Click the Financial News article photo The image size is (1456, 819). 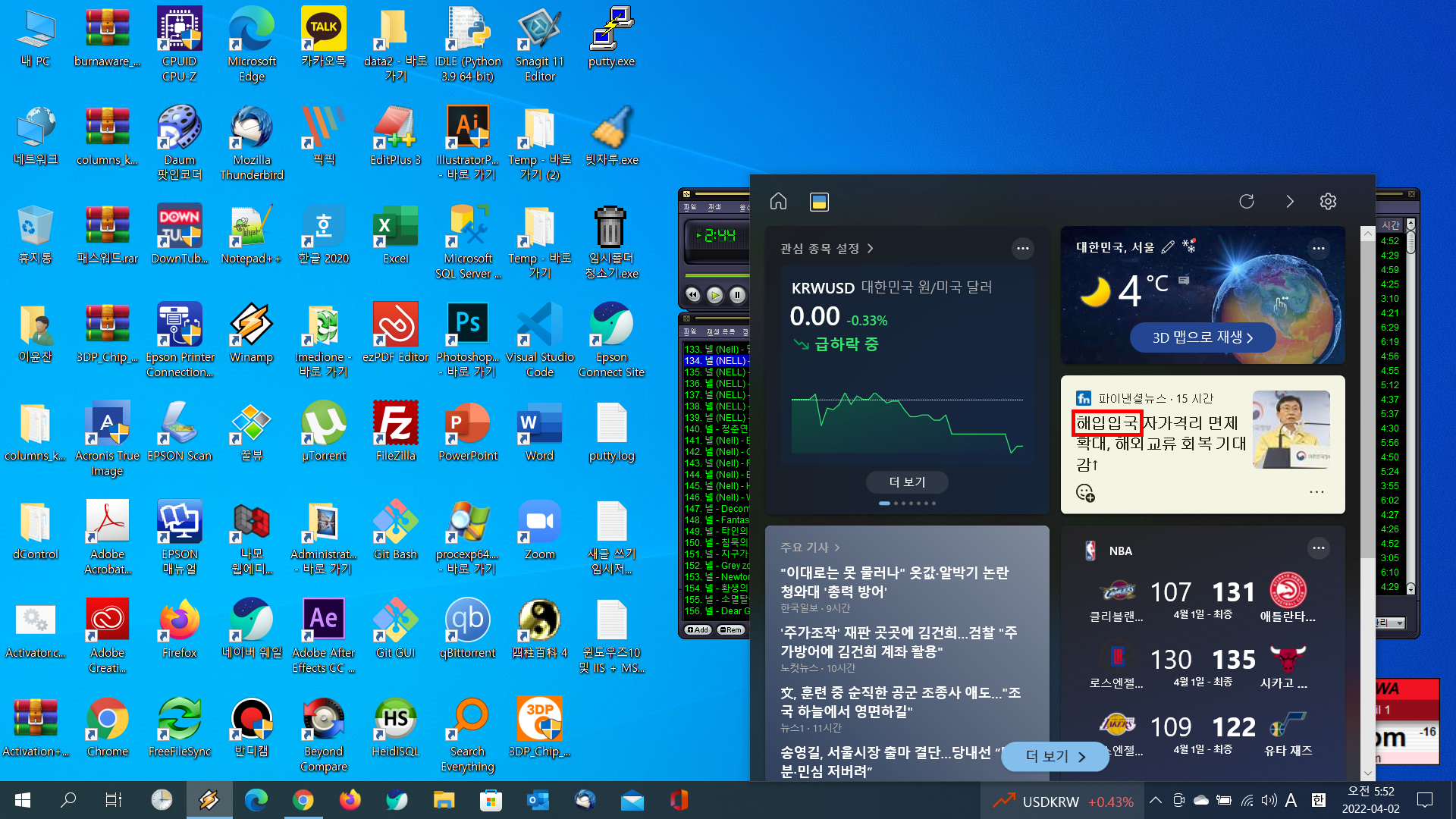click(1291, 429)
